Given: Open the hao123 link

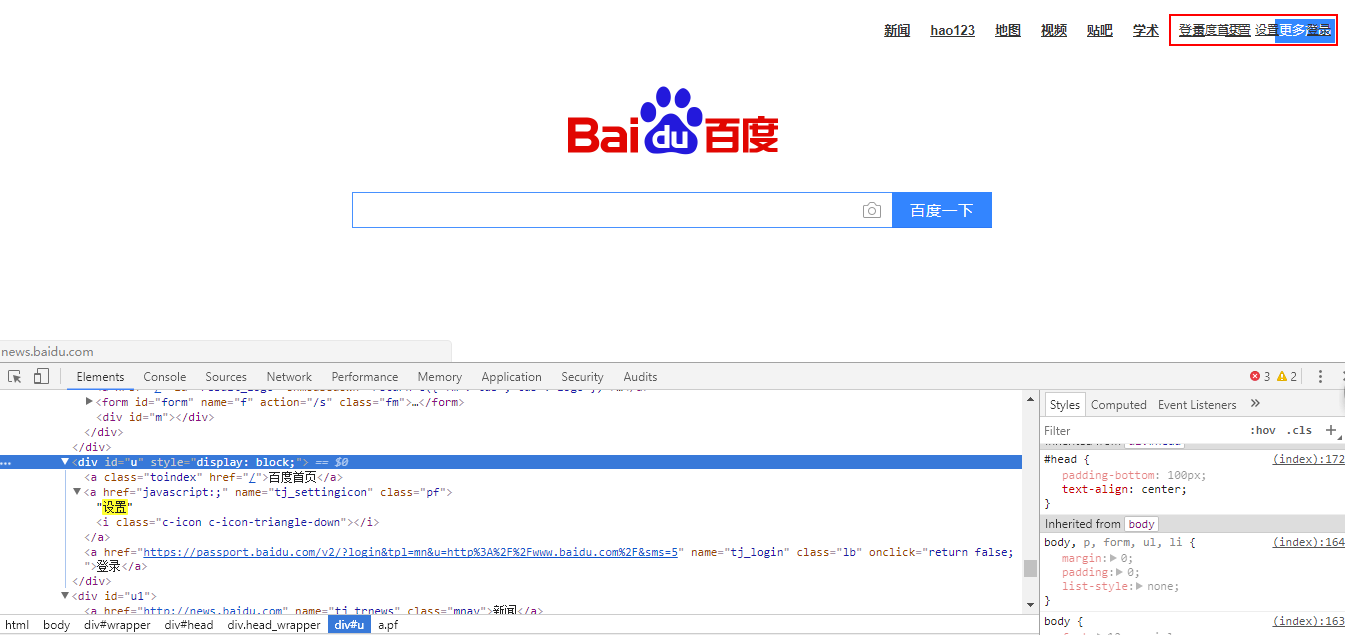Looking at the screenshot, I should tap(952, 31).
